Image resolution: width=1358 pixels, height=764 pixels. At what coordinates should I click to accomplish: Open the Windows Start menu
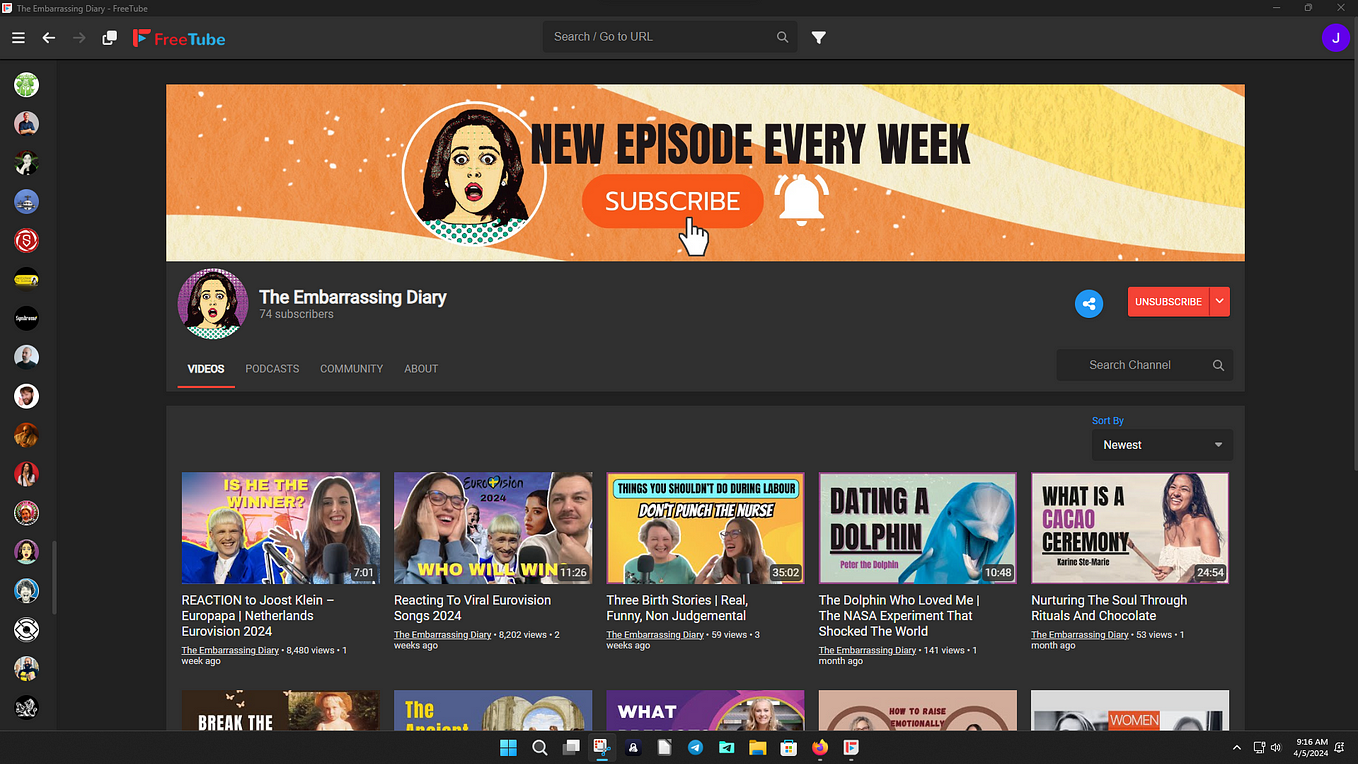(x=508, y=747)
